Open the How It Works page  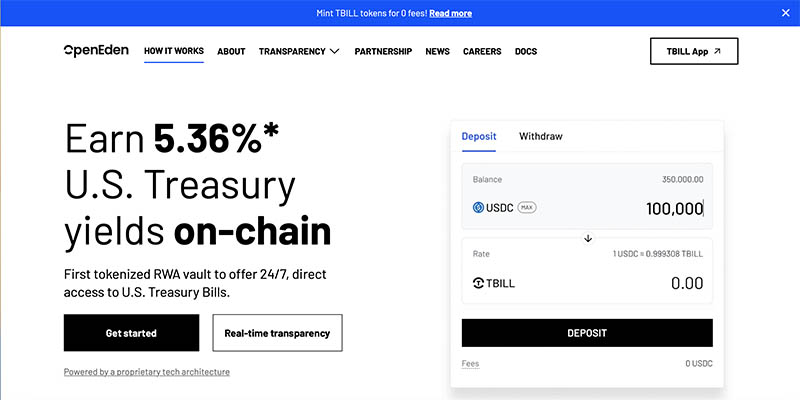click(x=174, y=51)
